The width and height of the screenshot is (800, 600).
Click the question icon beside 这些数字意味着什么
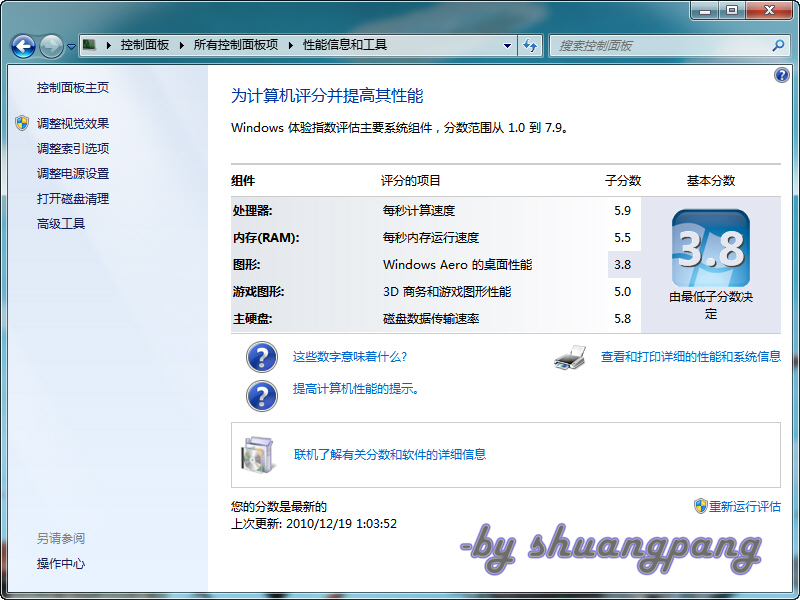click(x=262, y=357)
